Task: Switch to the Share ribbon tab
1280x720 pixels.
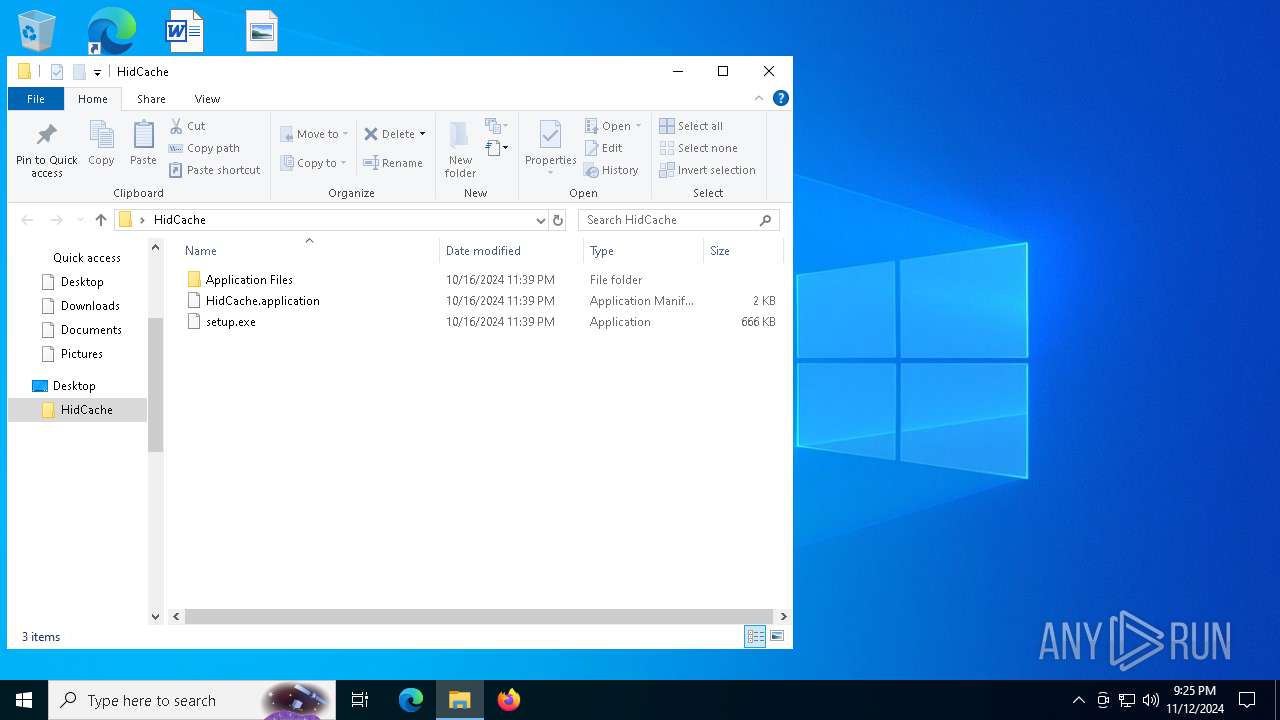Action: [x=151, y=99]
